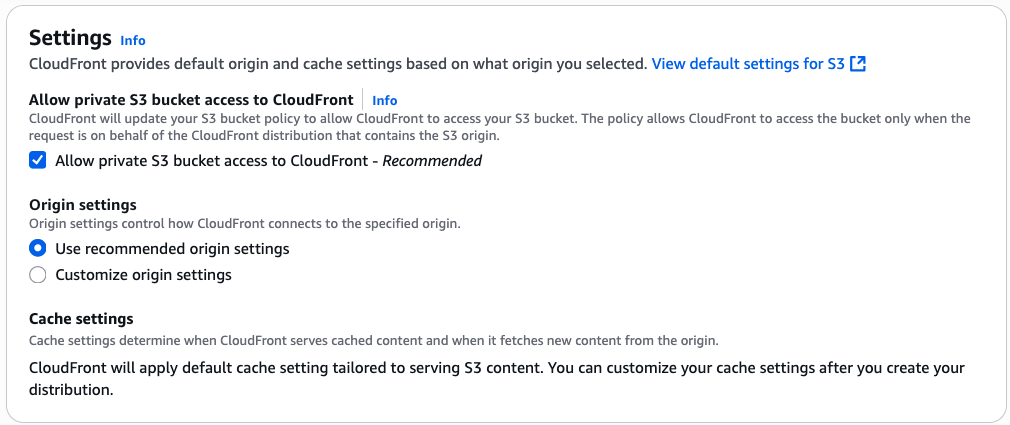Image resolution: width=1010 pixels, height=425 pixels.
Task: Click the 'CloudFront provides default origin' description text
Action: pos(338,64)
